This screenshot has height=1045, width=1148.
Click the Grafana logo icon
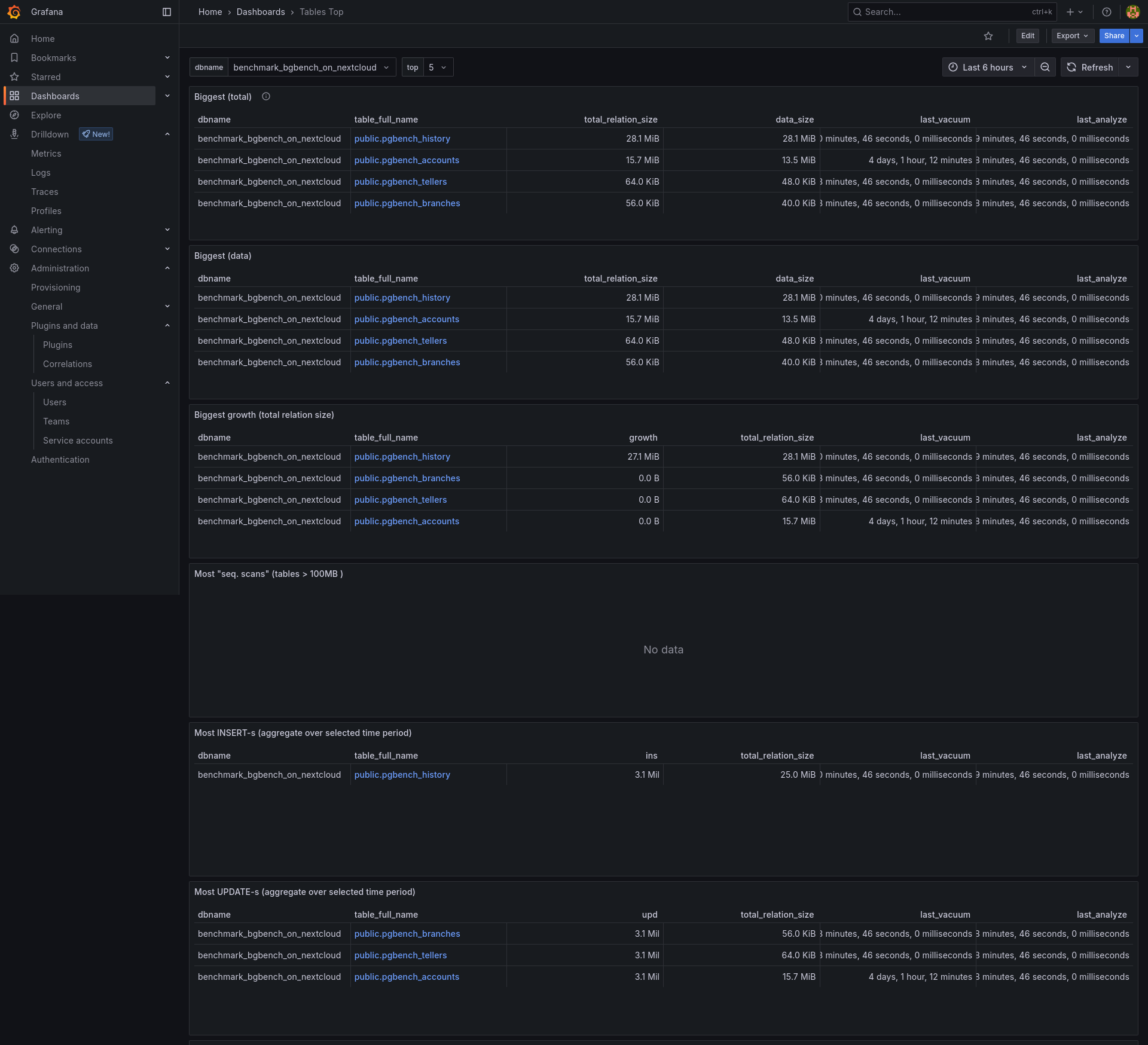point(14,12)
